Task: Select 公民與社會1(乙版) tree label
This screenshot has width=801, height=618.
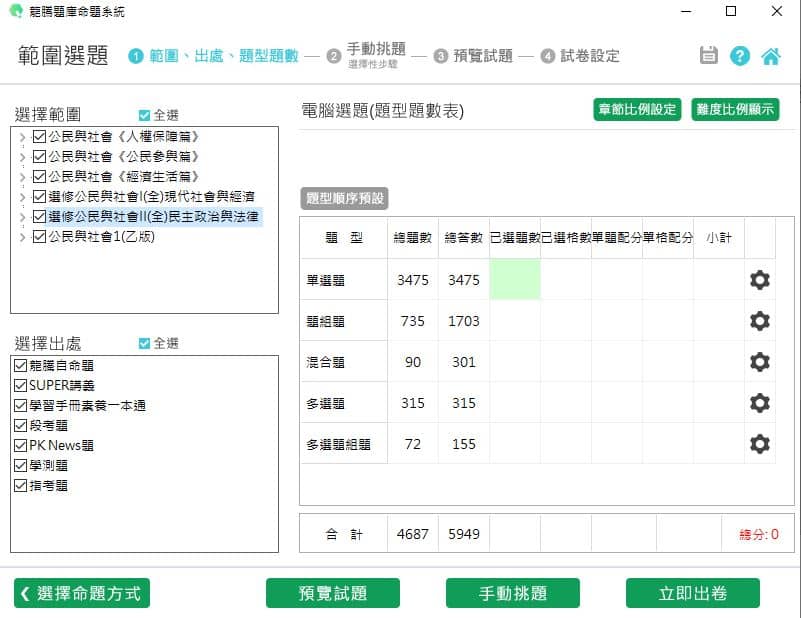Action: [101, 236]
